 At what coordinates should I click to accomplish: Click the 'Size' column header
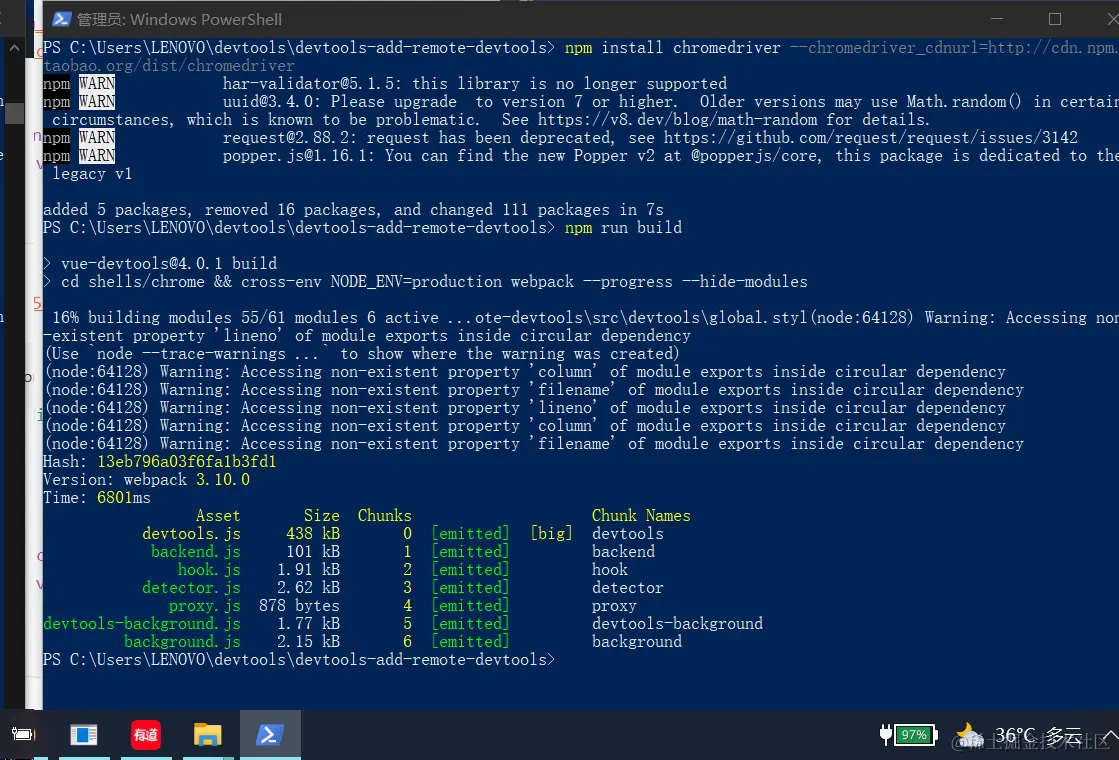click(322, 516)
